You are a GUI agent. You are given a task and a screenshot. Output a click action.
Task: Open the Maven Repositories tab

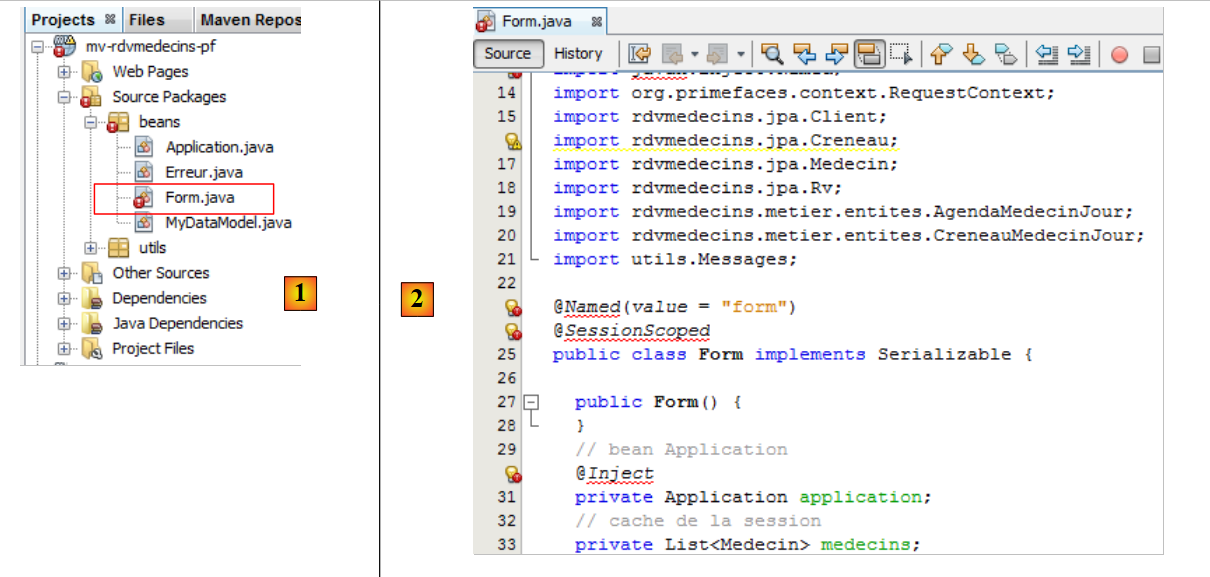[249, 19]
